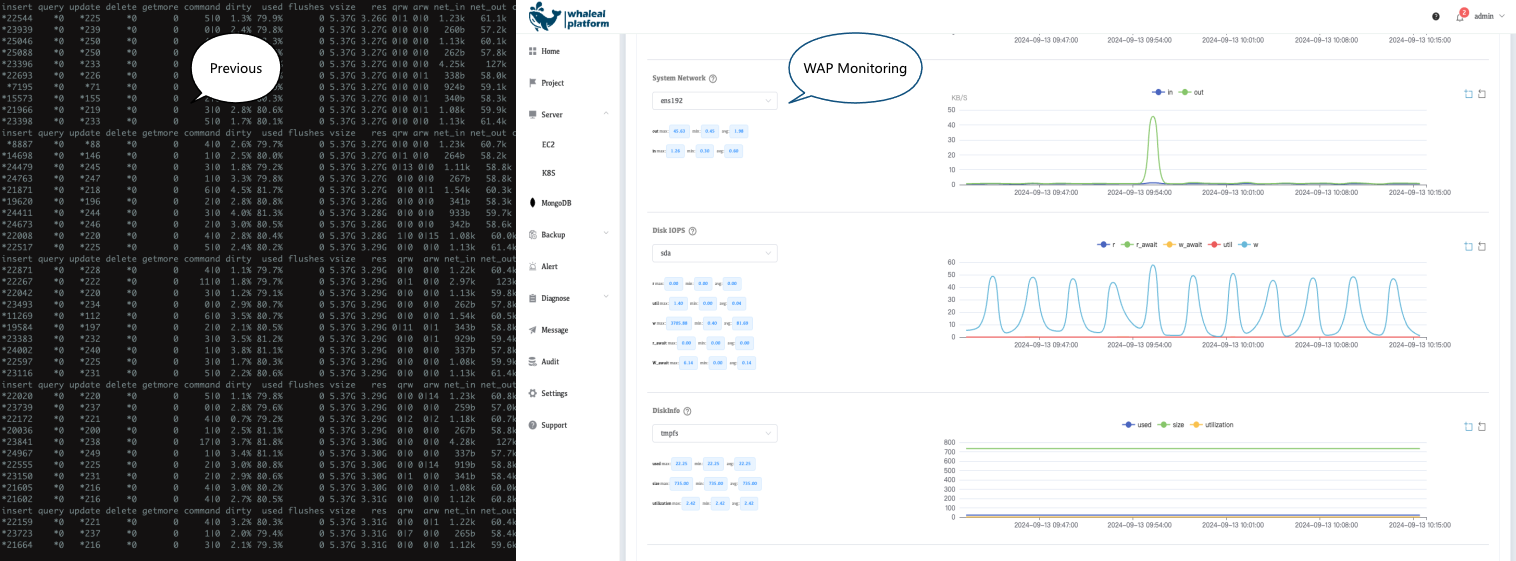This screenshot has width=1516, height=561.
Task: Open the Project sidebar flag icon
Action: pyautogui.click(x=532, y=83)
